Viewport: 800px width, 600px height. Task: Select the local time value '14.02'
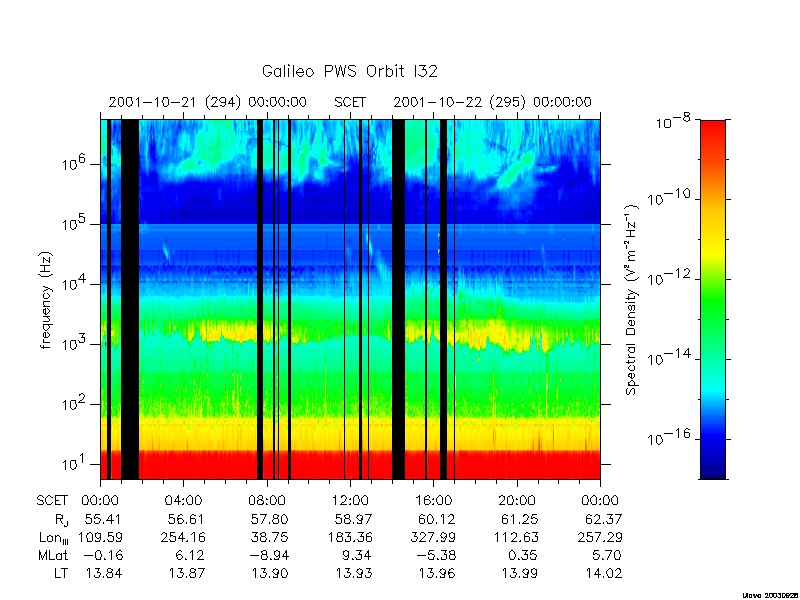pyautogui.click(x=604, y=573)
